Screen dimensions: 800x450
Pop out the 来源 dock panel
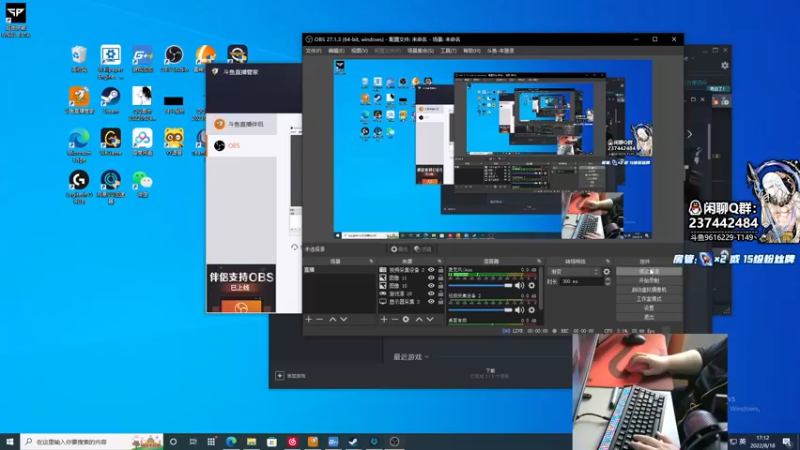click(x=439, y=261)
